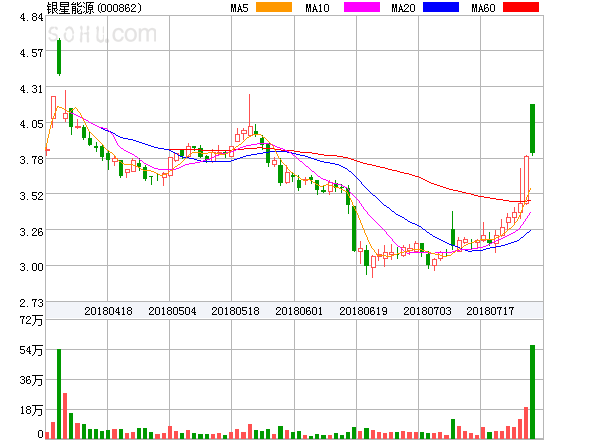Click the 3.78 price axis label
Screen dimensions: 600x440
tap(31, 160)
